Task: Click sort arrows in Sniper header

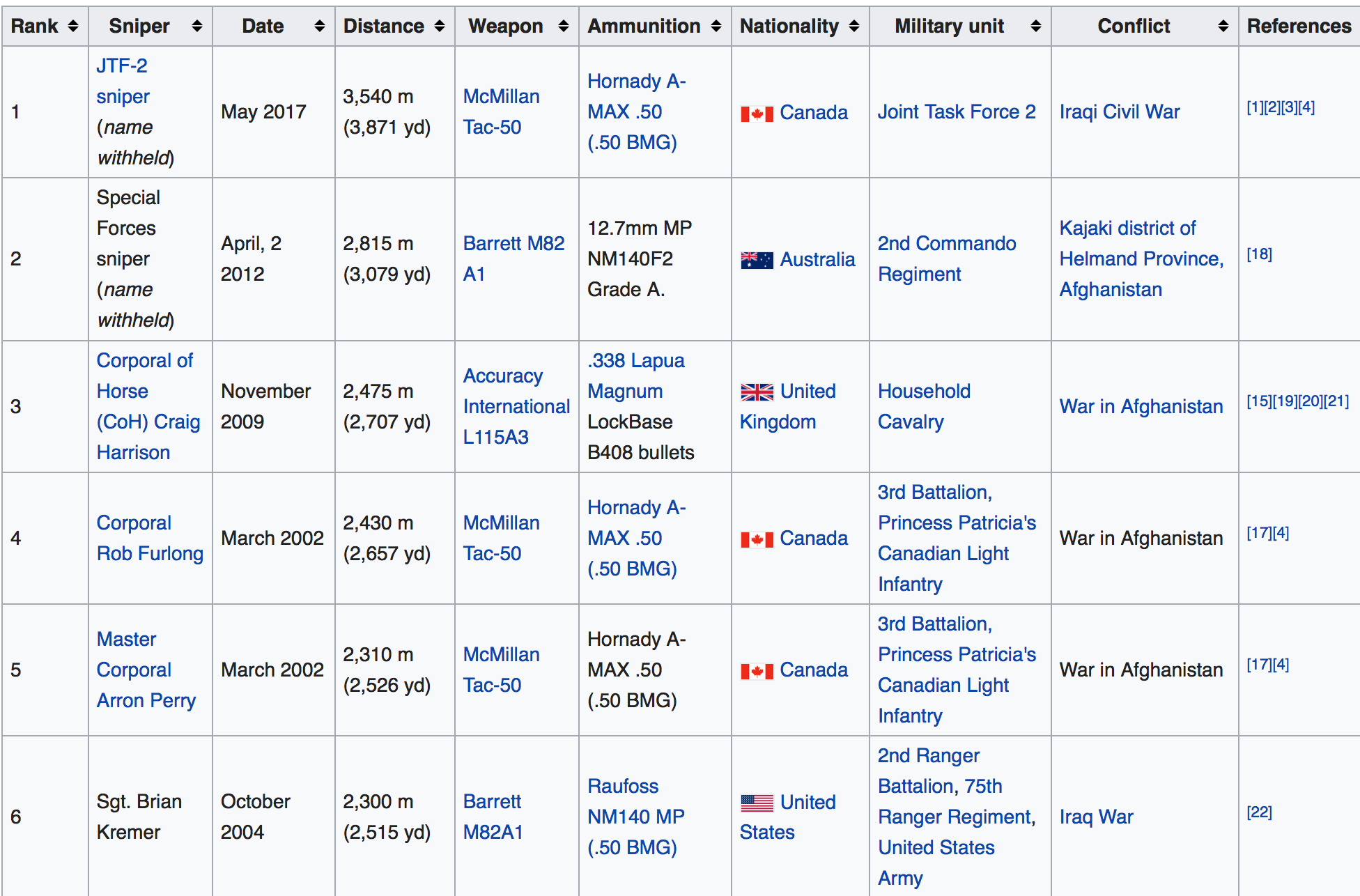Action: click(x=196, y=26)
